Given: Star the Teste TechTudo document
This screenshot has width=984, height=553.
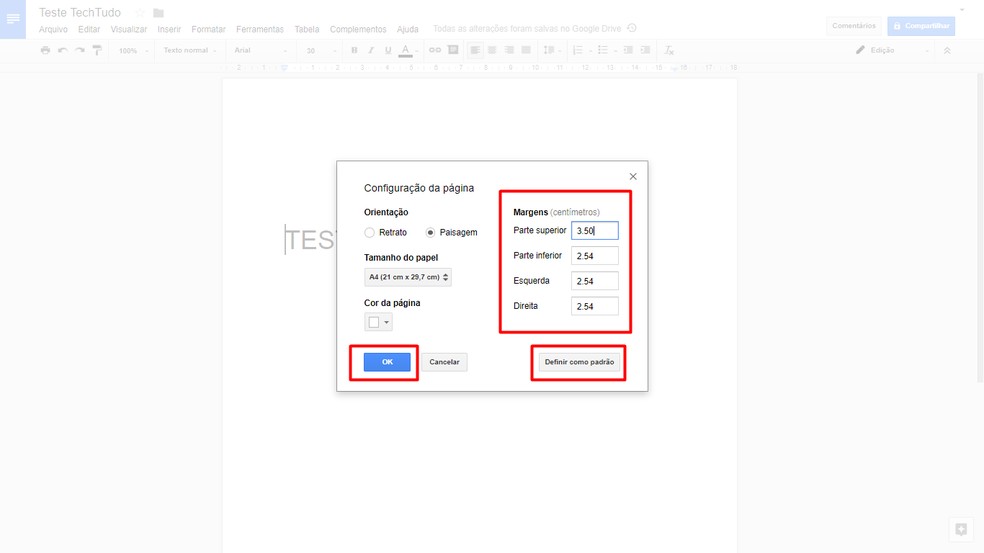Looking at the screenshot, I should [x=140, y=13].
